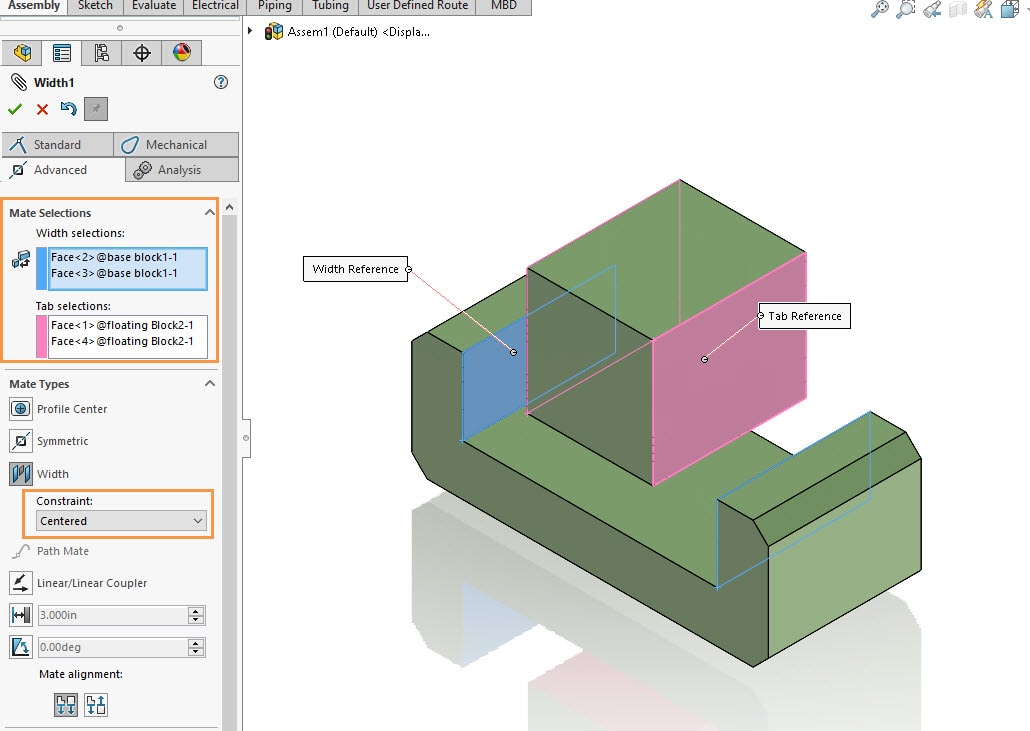1030x731 pixels.
Task: Switch to the Standard mates tab
Action: pos(58,144)
